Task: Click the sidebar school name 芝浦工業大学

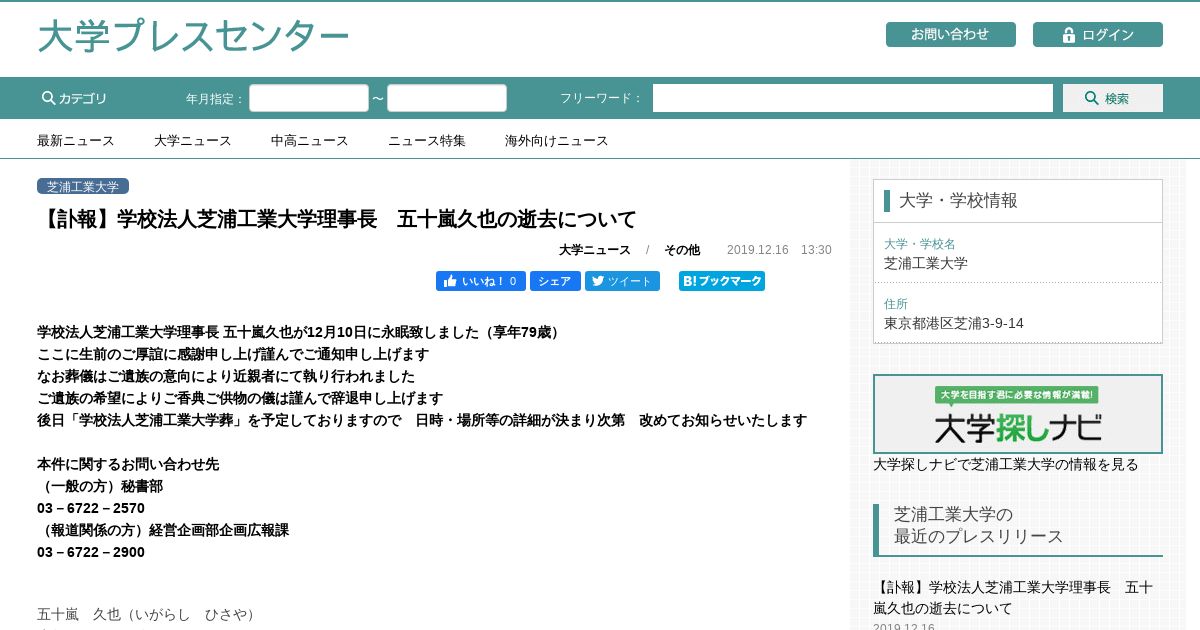Action: 926,263
